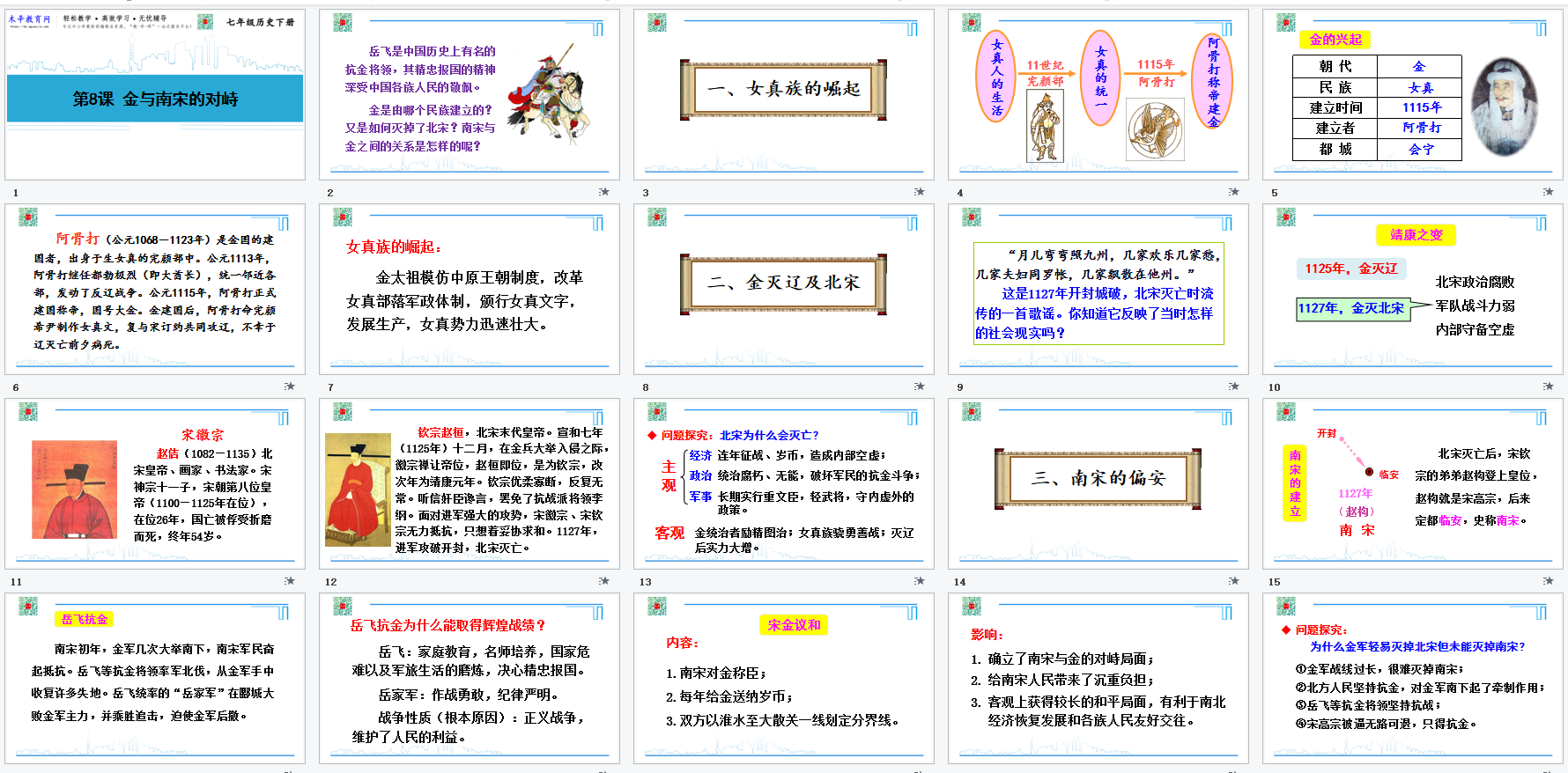
Task: Click the animation star under slide 2
Action: 604,191
